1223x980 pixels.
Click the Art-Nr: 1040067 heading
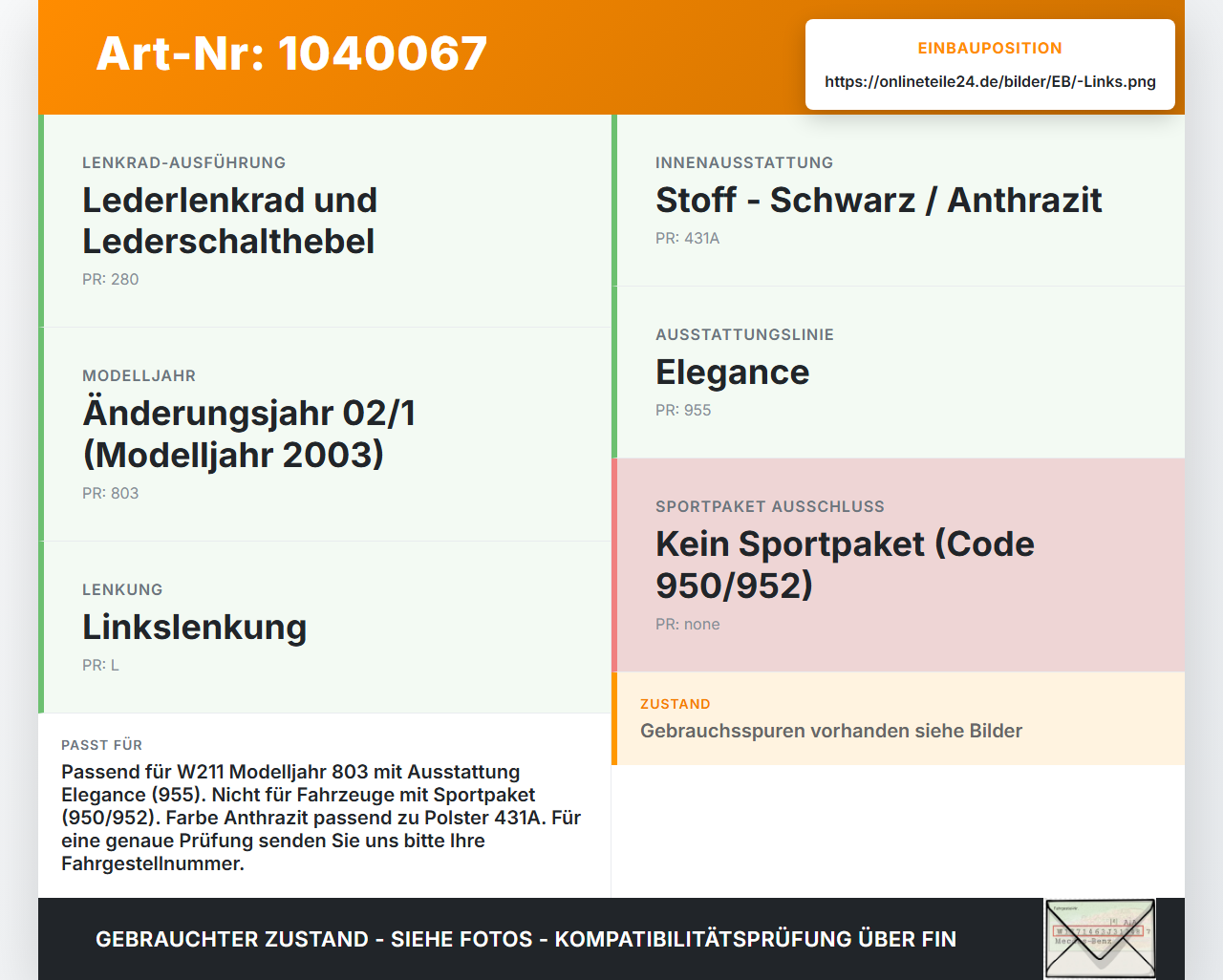291,53
